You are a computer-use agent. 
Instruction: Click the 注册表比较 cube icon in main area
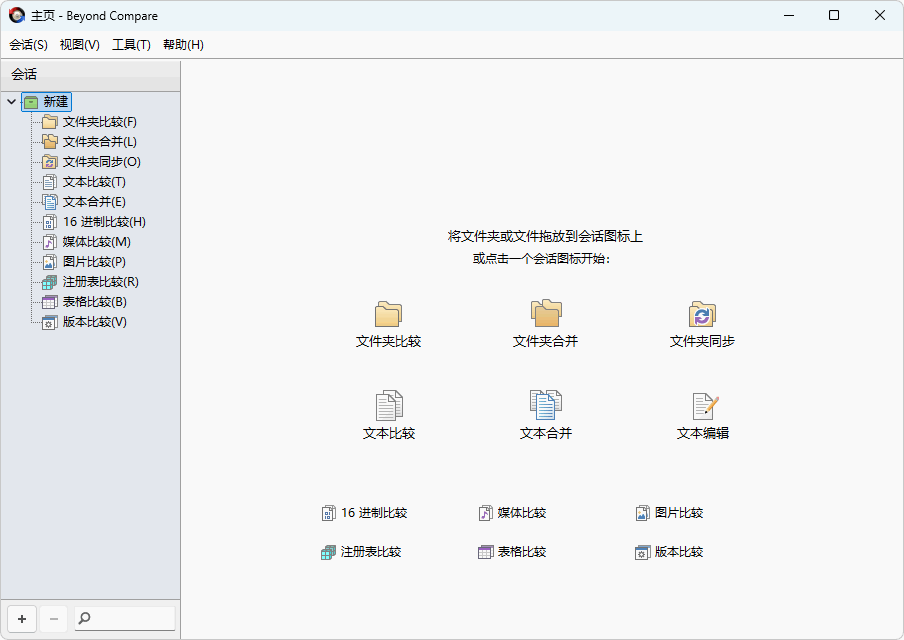click(x=328, y=552)
